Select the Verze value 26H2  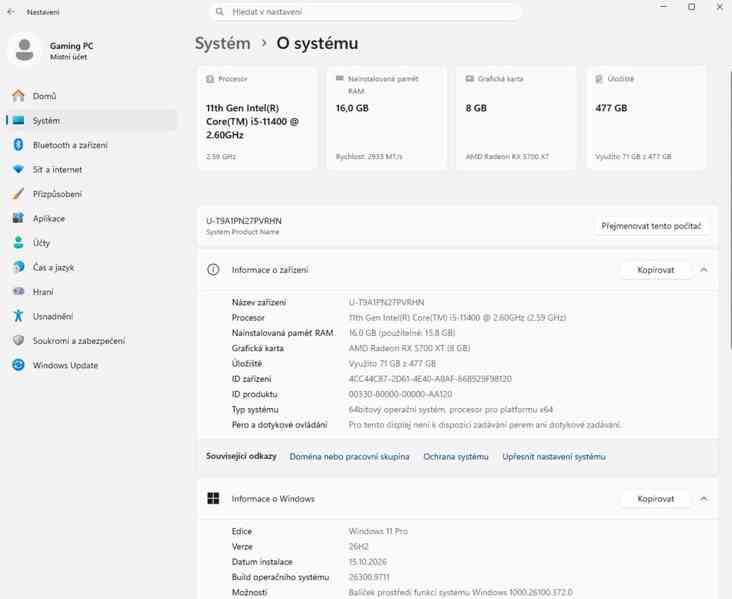point(359,546)
